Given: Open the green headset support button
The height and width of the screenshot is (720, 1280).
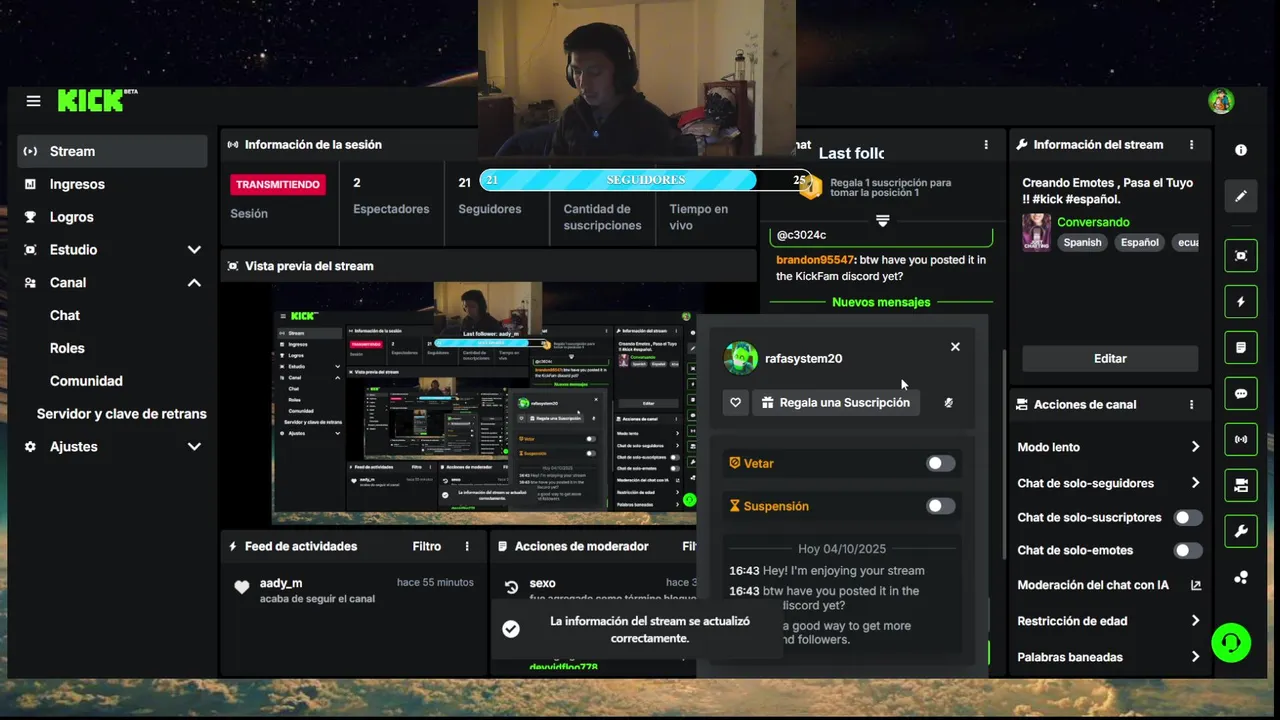Looking at the screenshot, I should [x=1231, y=642].
